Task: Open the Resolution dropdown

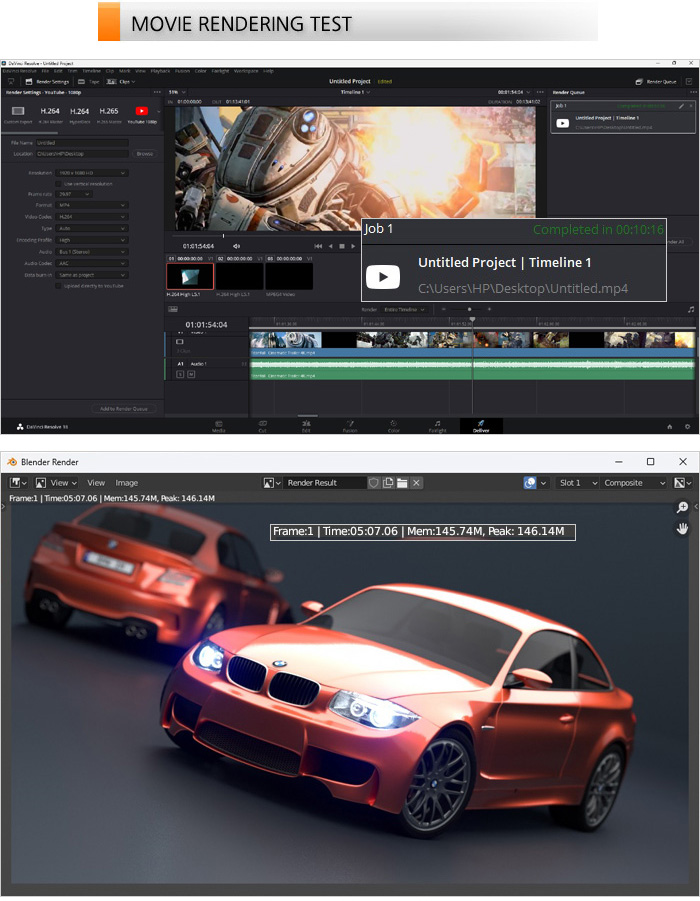Action: pos(92,172)
